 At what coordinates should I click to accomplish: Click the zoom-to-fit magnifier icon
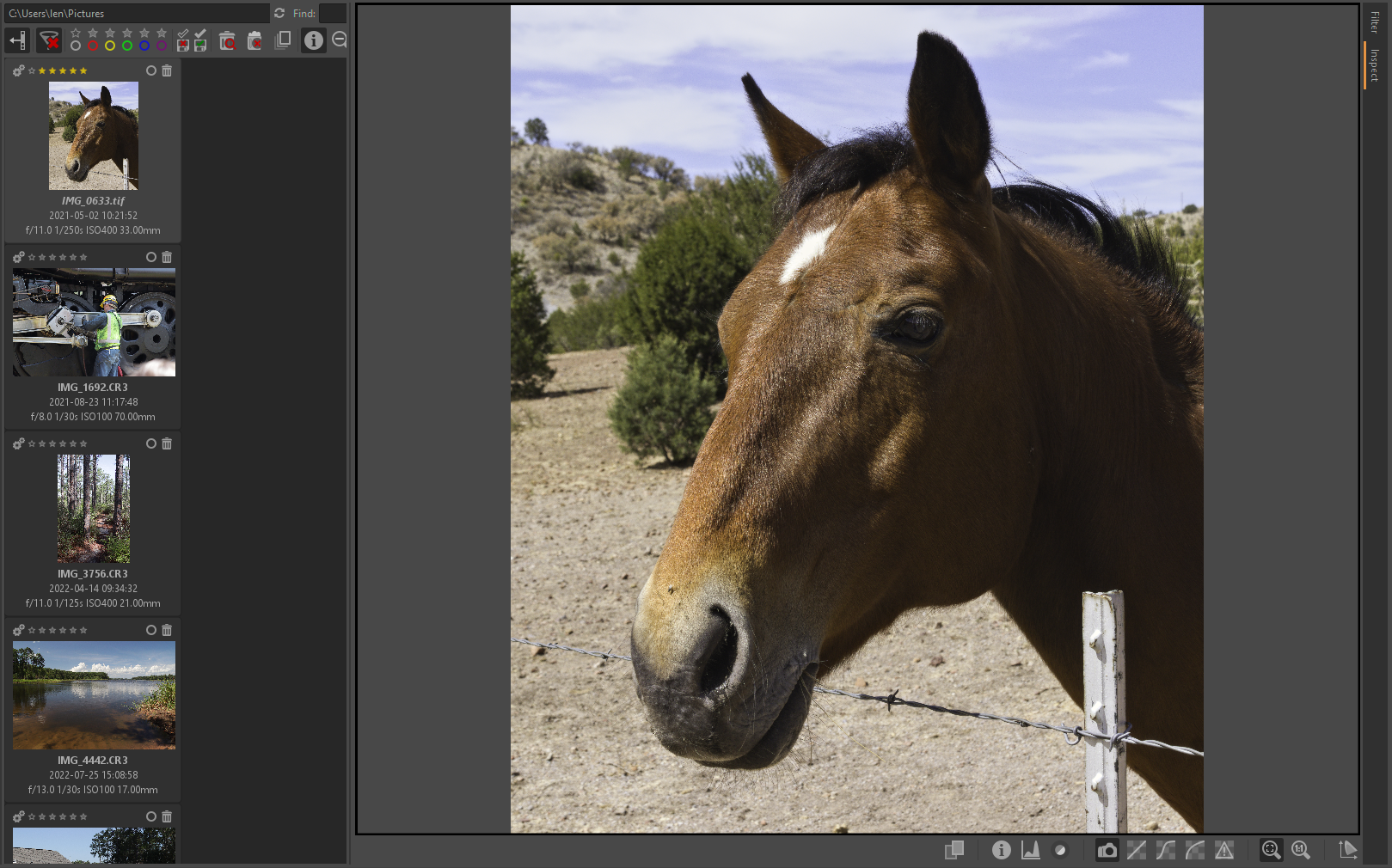click(1271, 850)
